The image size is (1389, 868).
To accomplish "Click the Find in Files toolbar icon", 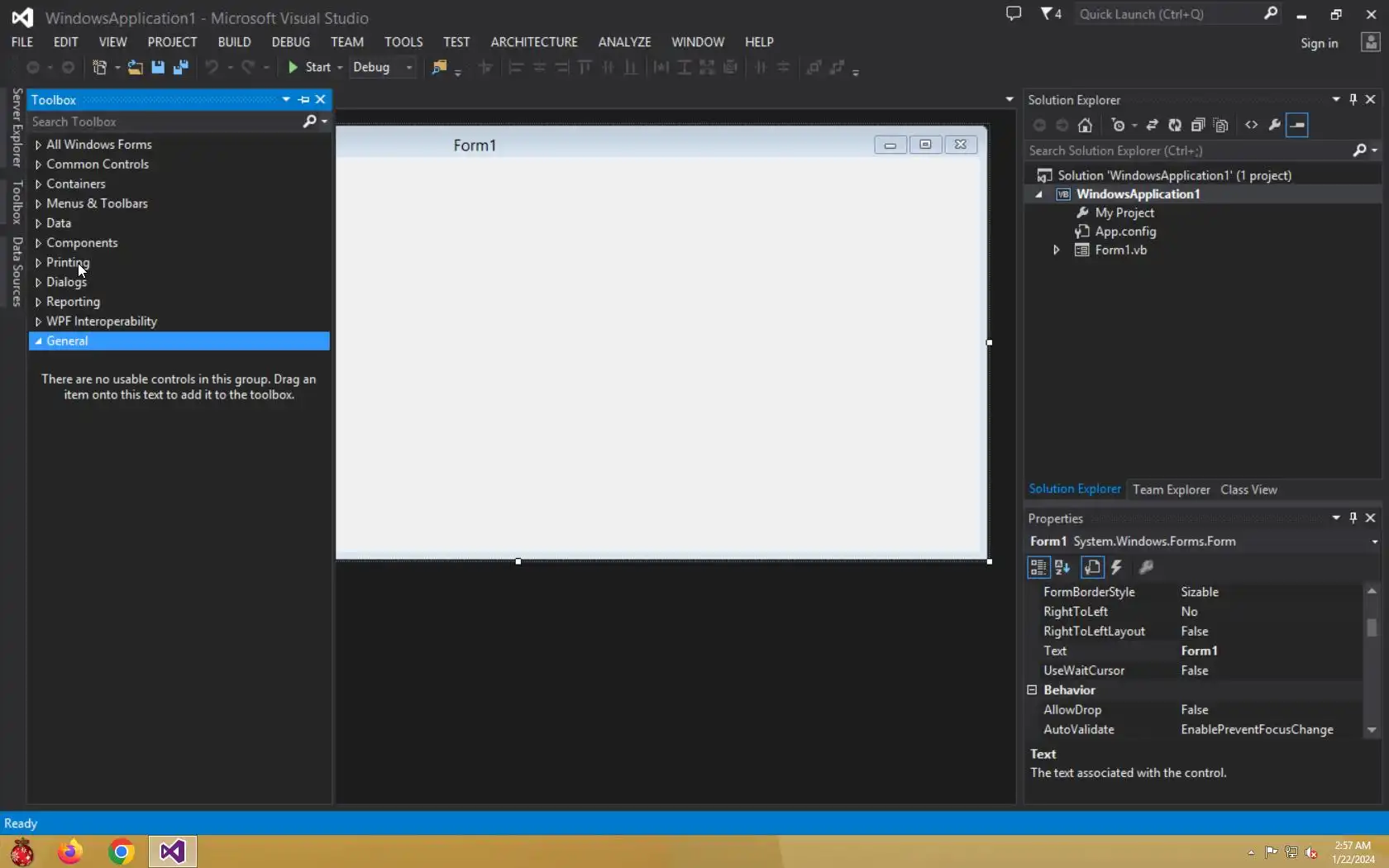I will point(439,68).
